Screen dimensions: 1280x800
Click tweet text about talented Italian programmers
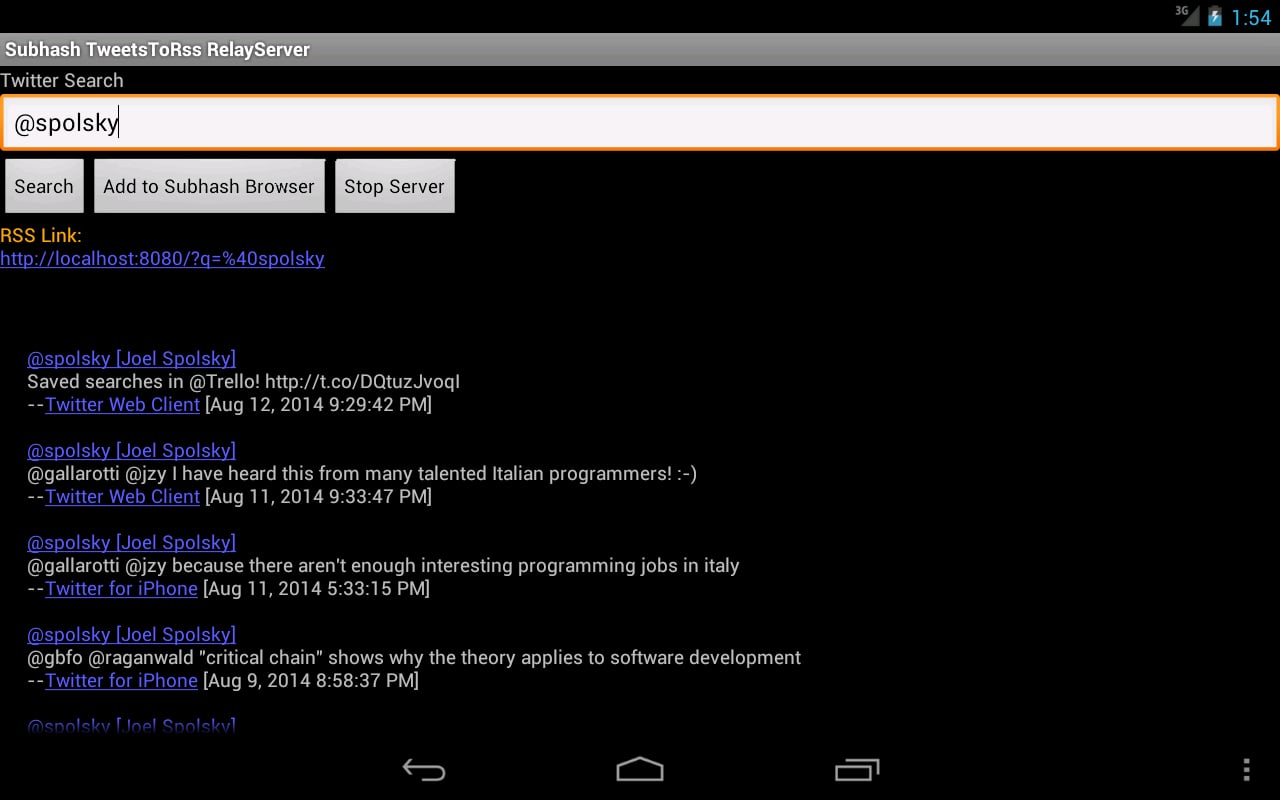[x=362, y=473]
